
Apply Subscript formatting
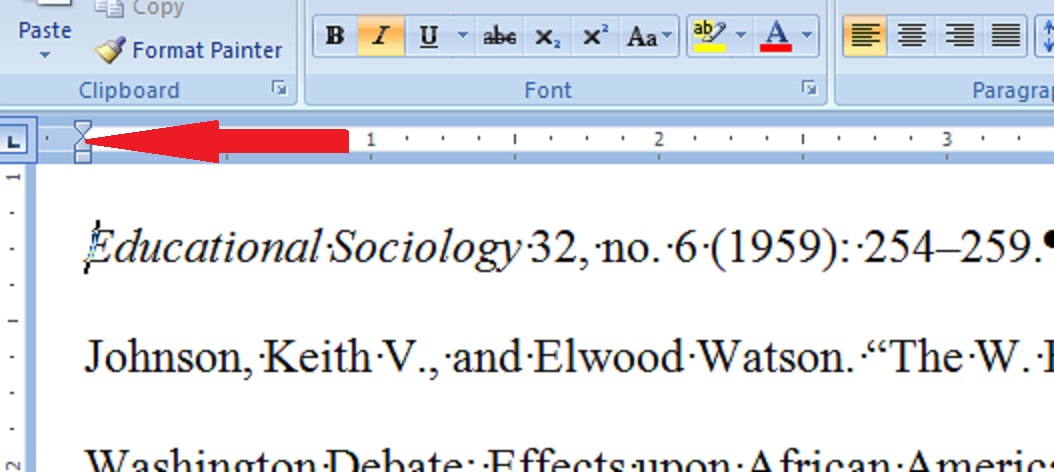click(x=547, y=36)
